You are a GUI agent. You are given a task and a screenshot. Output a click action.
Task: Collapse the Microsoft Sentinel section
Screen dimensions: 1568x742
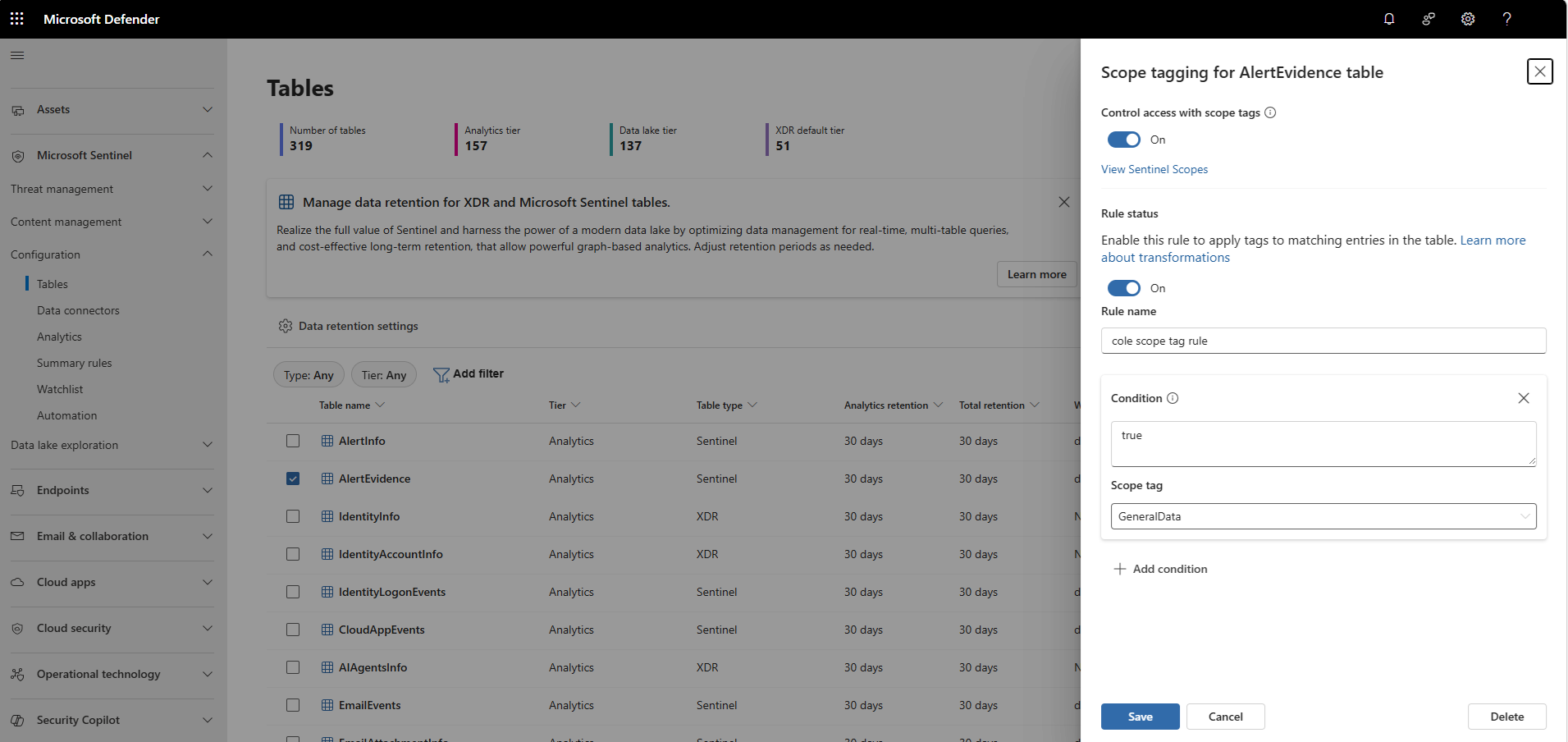coord(208,155)
